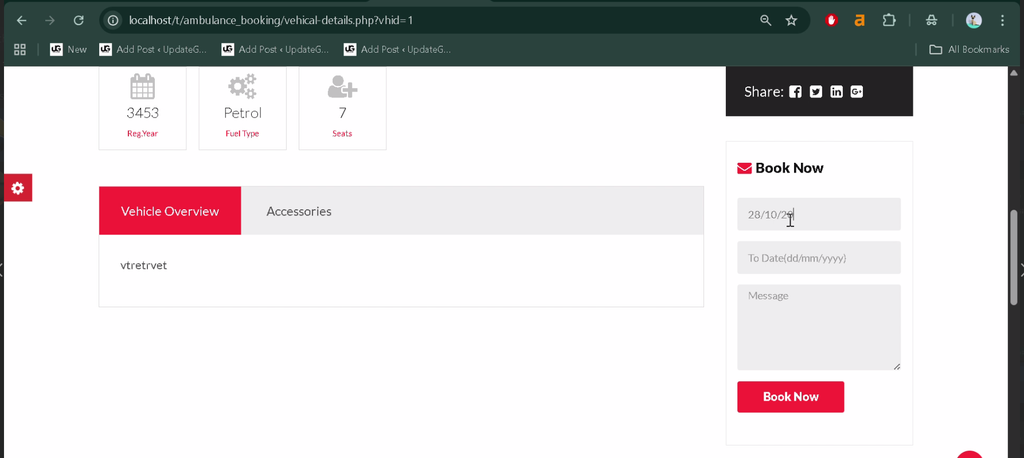The width and height of the screenshot is (1024, 458).
Task: Open the 'New' bookmark
Action: (x=69, y=49)
